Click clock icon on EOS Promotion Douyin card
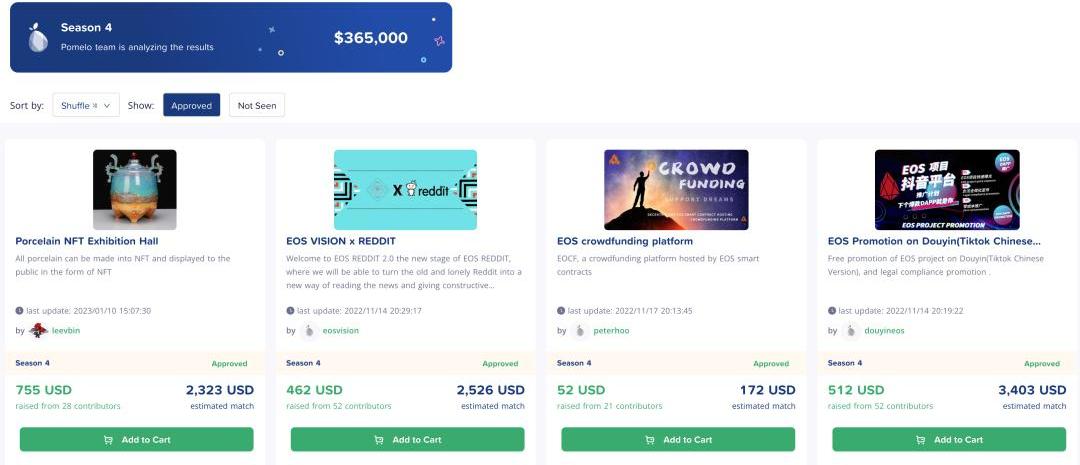This screenshot has width=1080, height=465. point(832,311)
